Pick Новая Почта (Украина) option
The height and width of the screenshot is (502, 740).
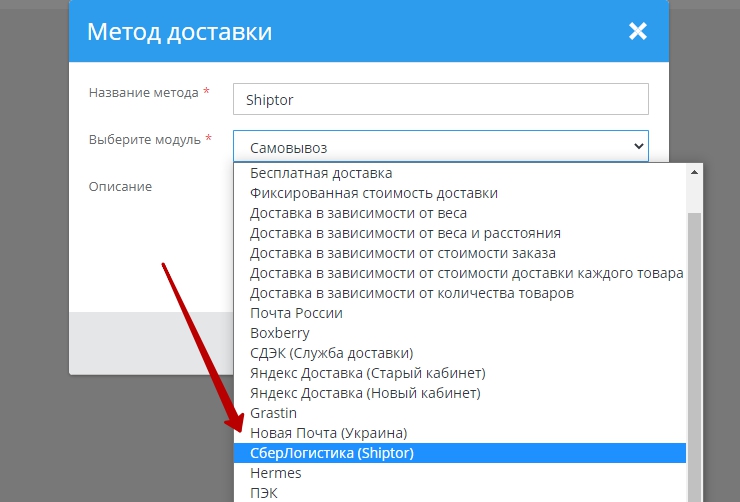point(328,433)
